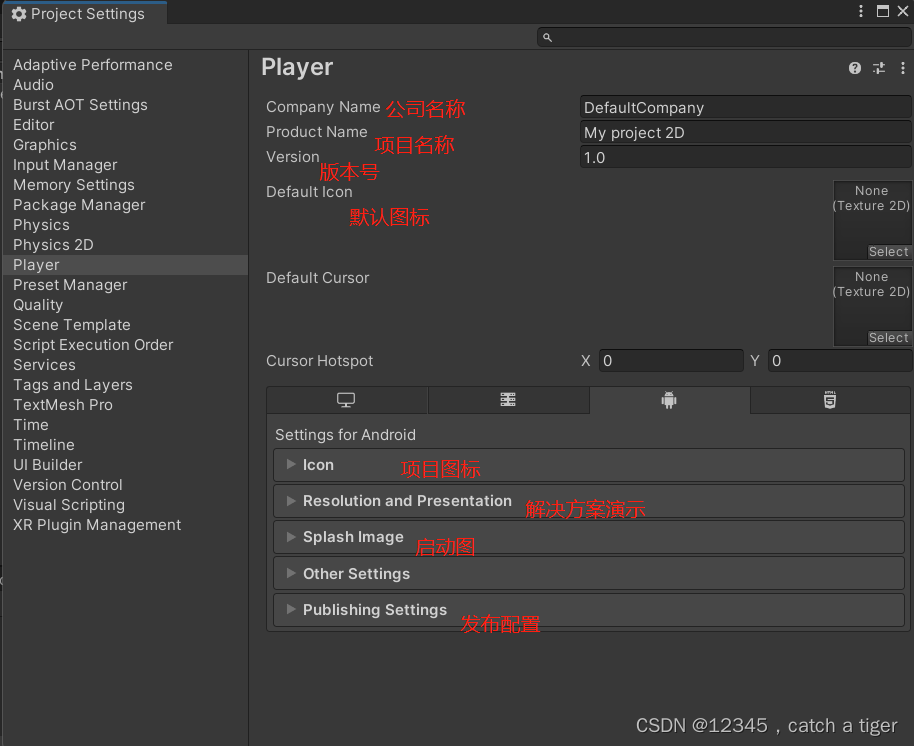Click the Version input field
The image size is (914, 746).
tap(746, 157)
